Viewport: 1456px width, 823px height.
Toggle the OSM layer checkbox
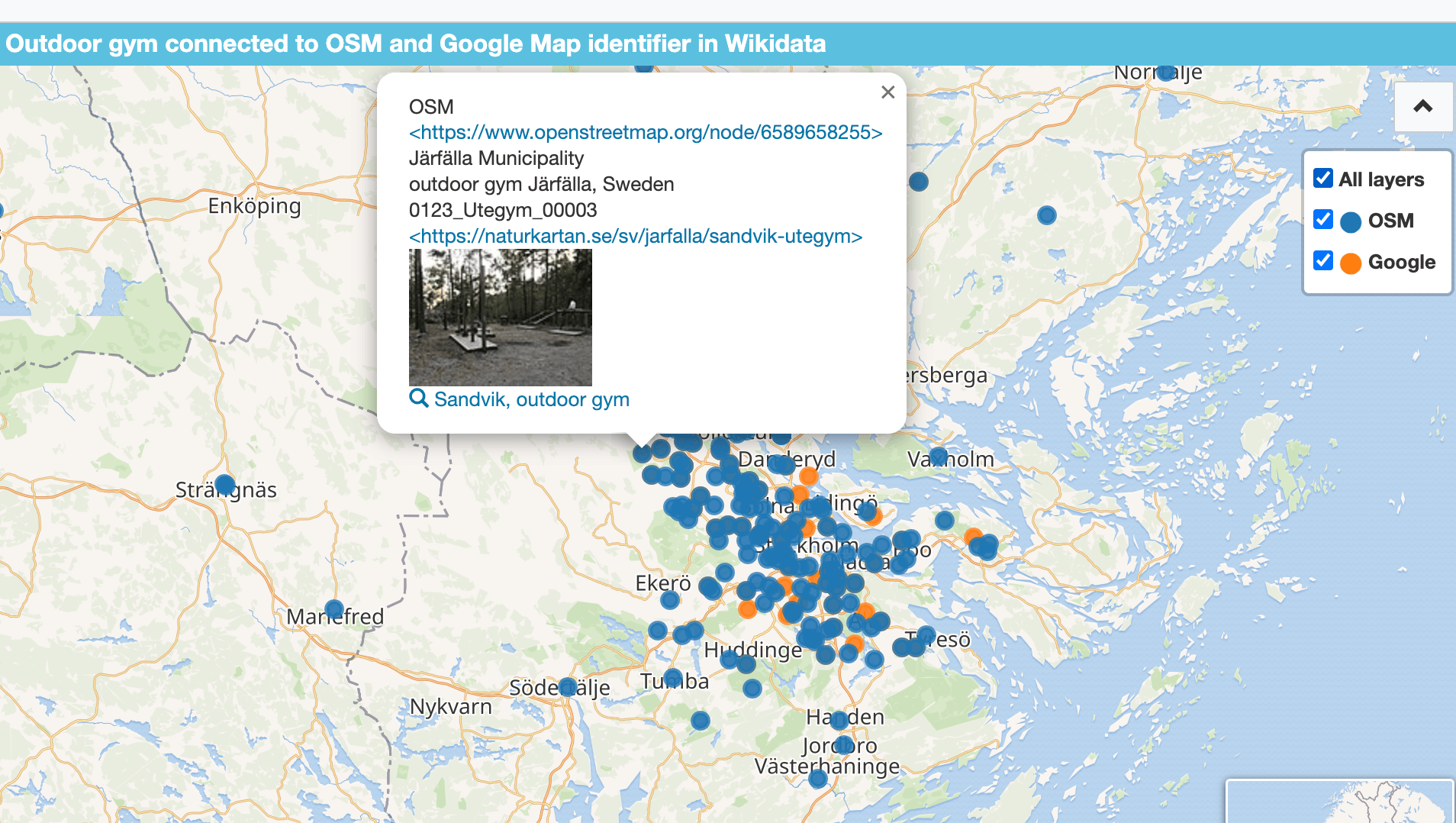[x=1322, y=220]
